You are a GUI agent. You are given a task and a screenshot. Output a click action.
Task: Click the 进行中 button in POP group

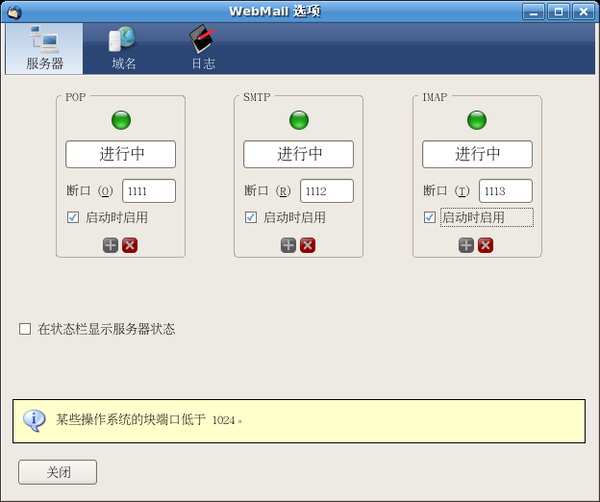(121, 154)
